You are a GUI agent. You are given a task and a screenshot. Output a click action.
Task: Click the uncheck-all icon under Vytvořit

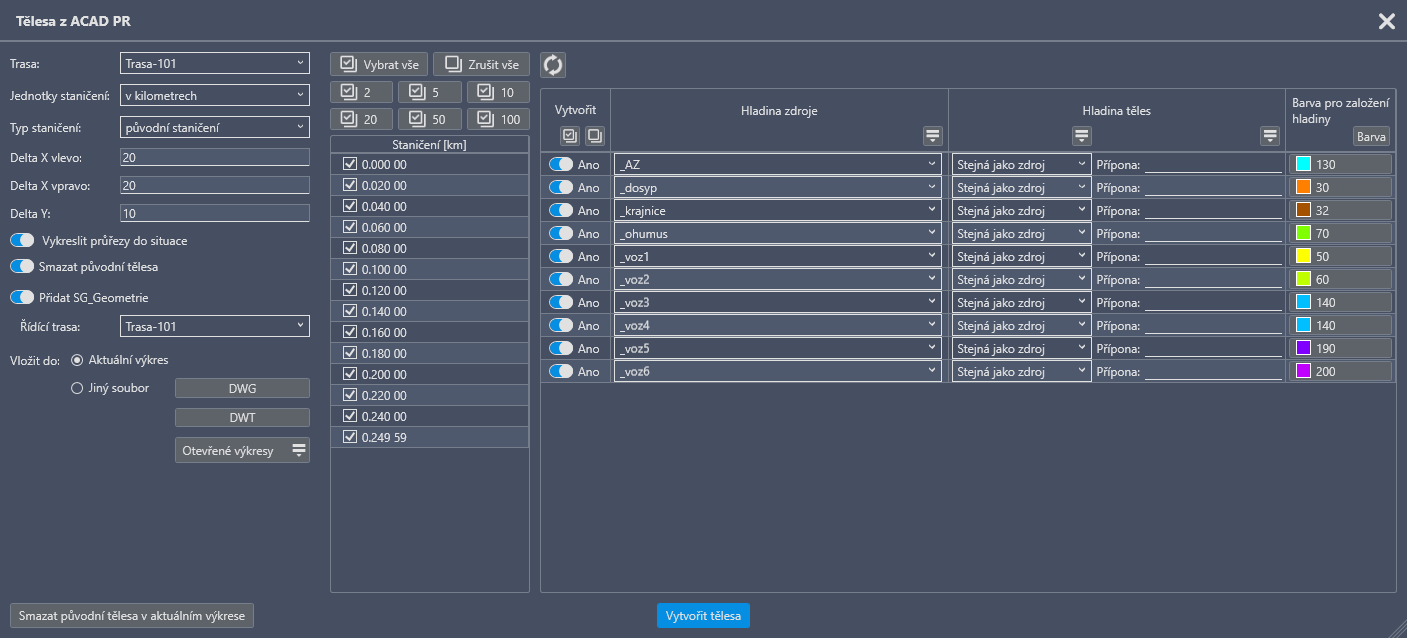594,135
